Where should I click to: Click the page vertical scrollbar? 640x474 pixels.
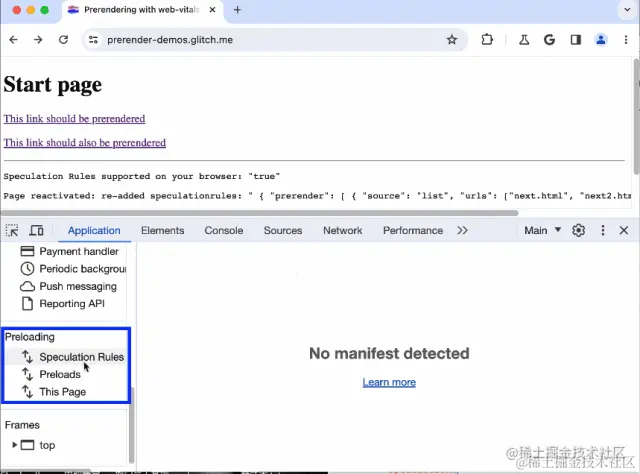coord(637,116)
